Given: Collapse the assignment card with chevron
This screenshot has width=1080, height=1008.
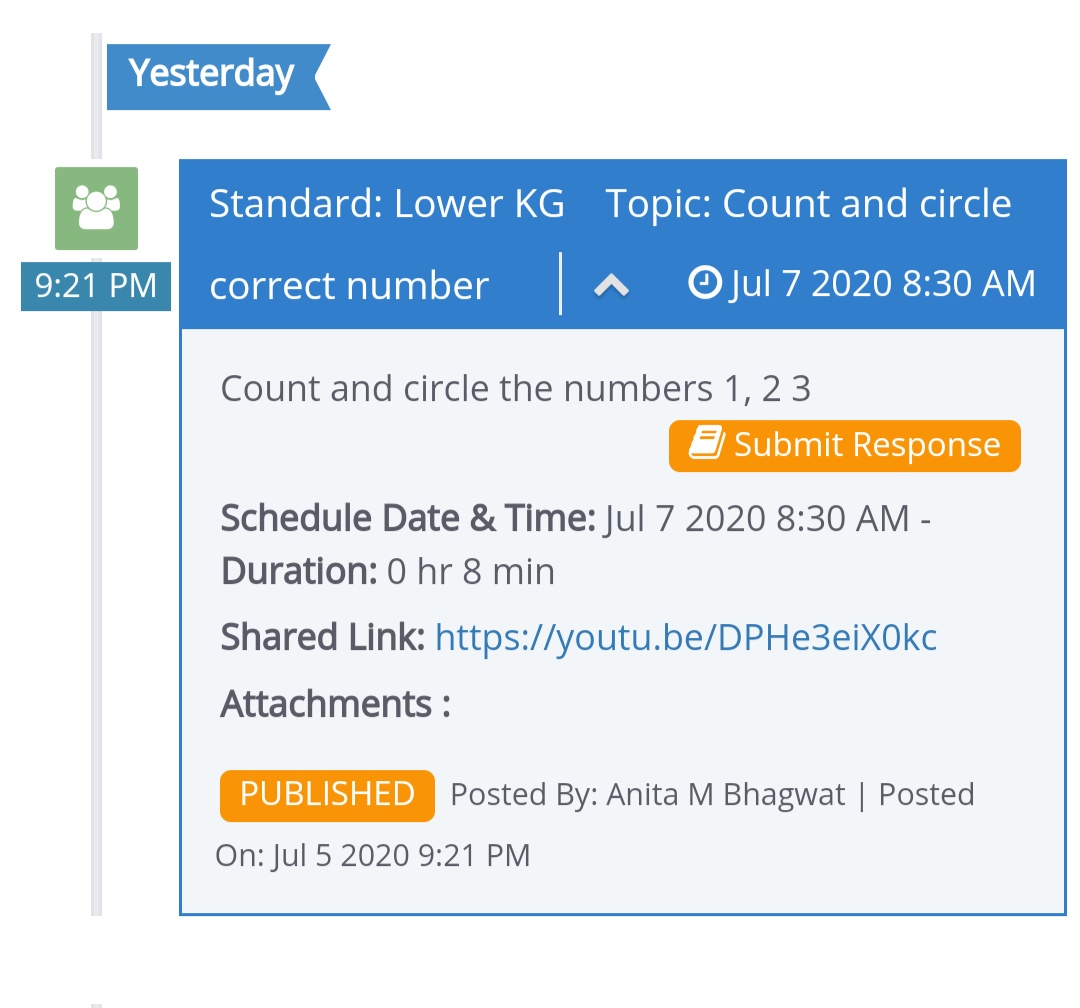Looking at the screenshot, I should pos(611,285).
